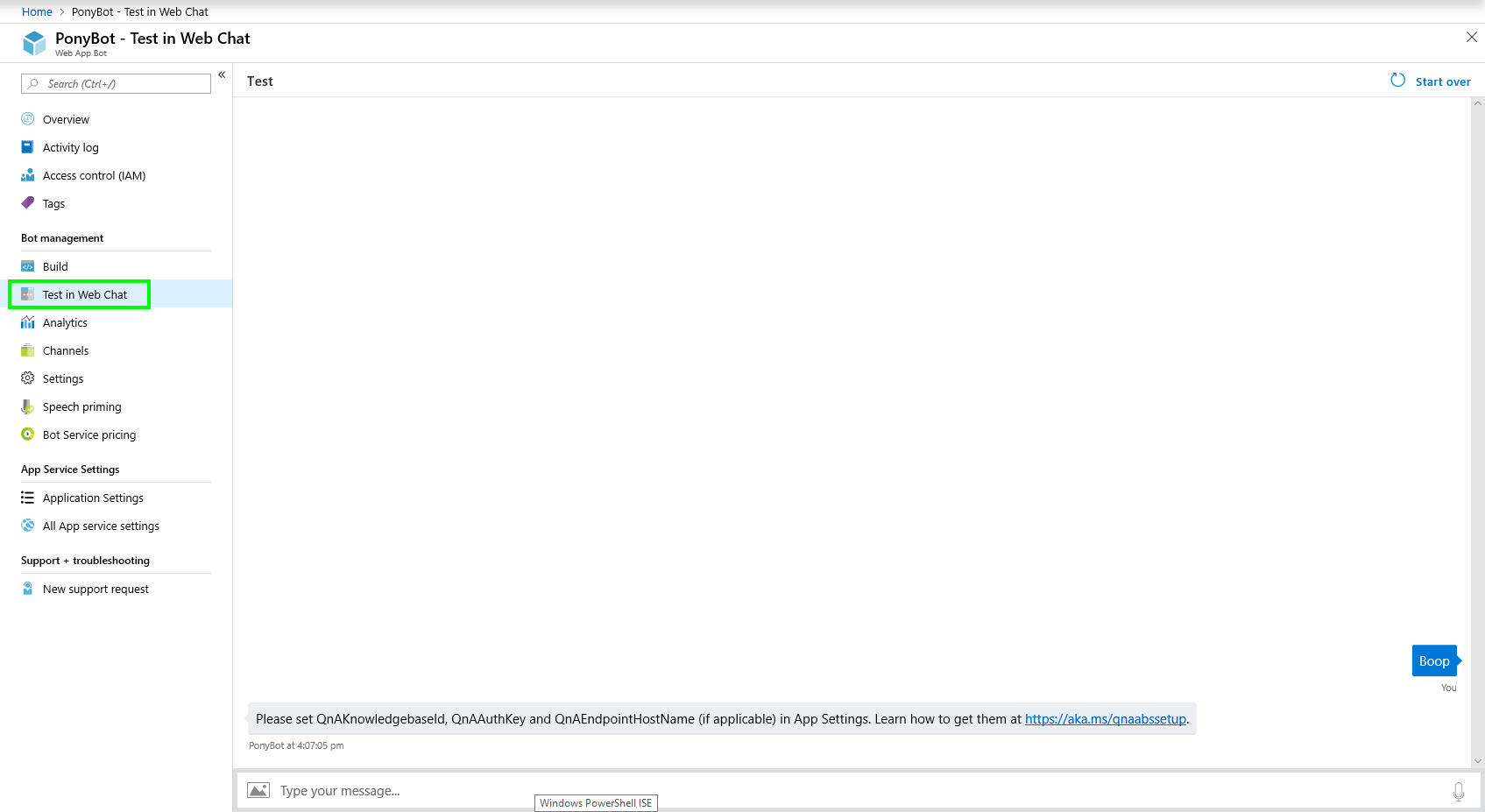Click the microphone icon in message box
1485x812 pixels.
(1459, 792)
